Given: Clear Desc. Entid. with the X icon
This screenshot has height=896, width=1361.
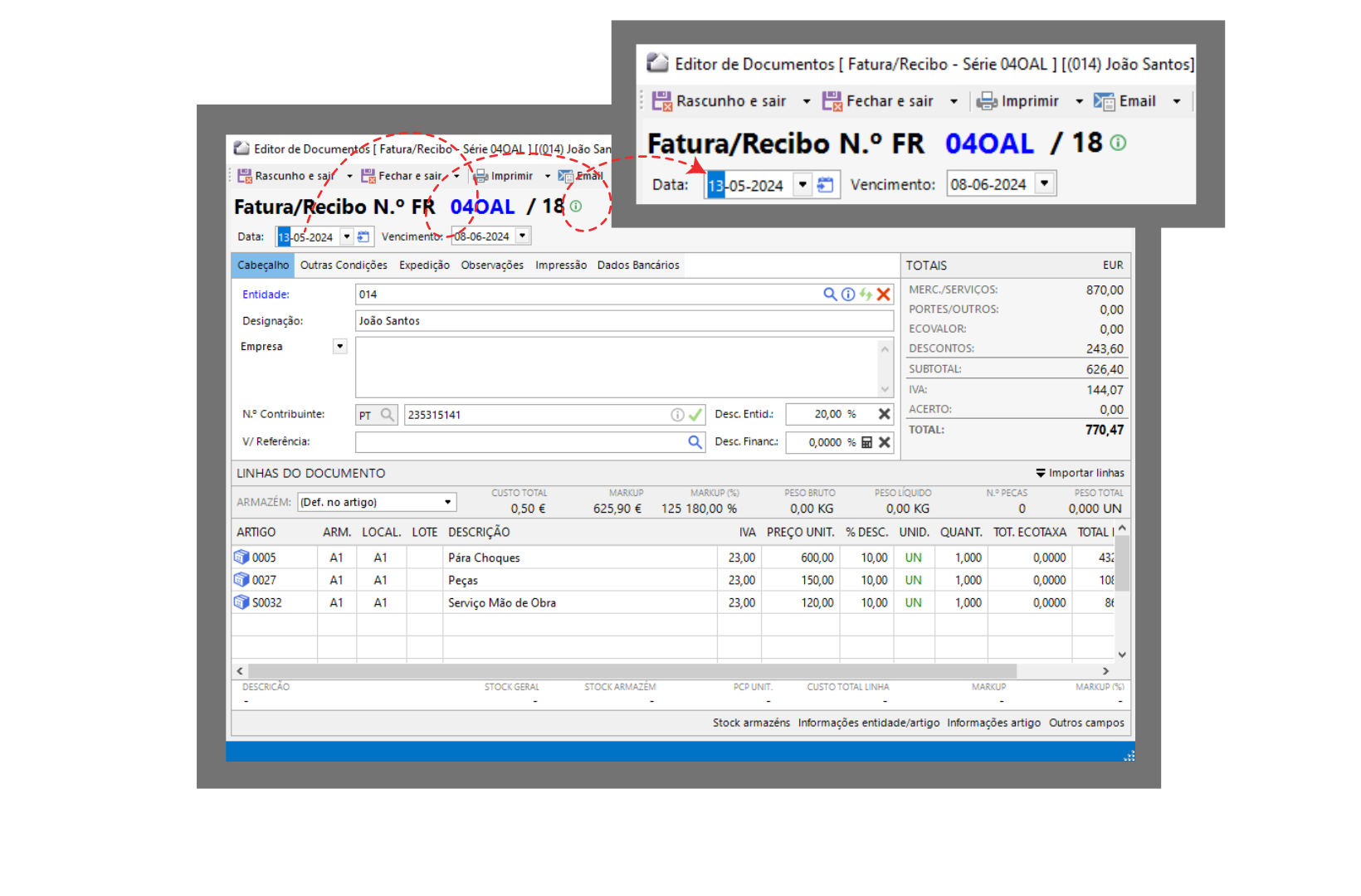Looking at the screenshot, I should (885, 414).
